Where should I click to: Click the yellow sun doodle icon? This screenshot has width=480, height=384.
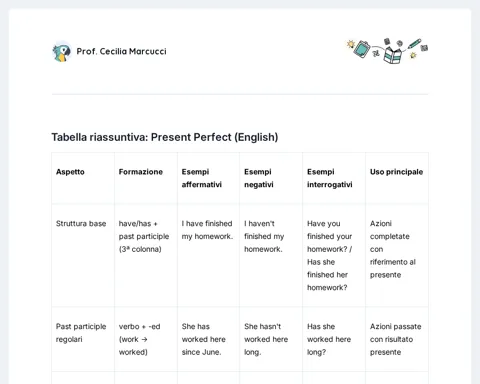[x=351, y=44]
